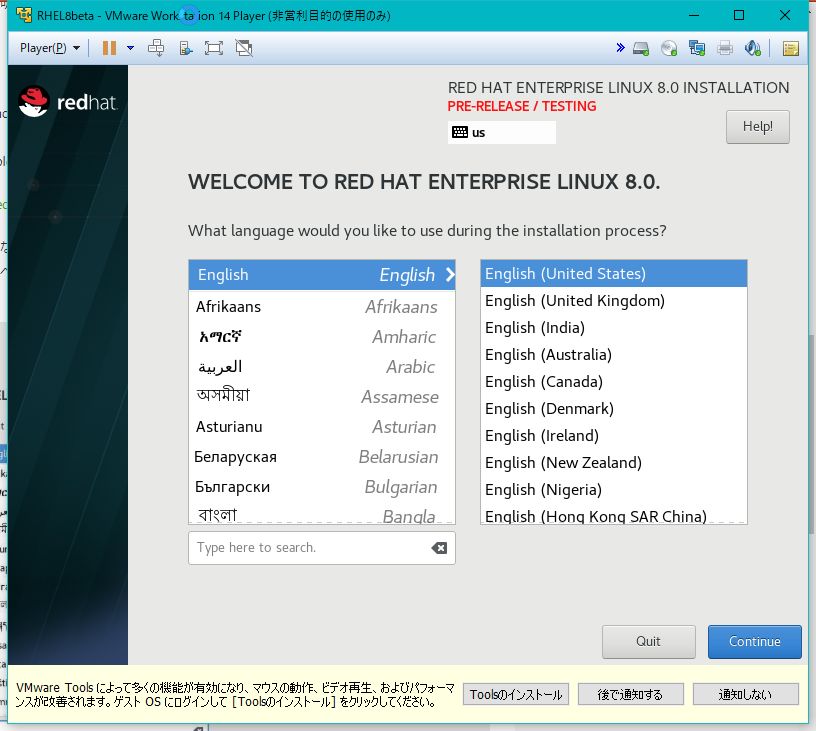Image resolution: width=816 pixels, height=731 pixels.
Task: Continue to the next installation step
Action: click(x=755, y=642)
